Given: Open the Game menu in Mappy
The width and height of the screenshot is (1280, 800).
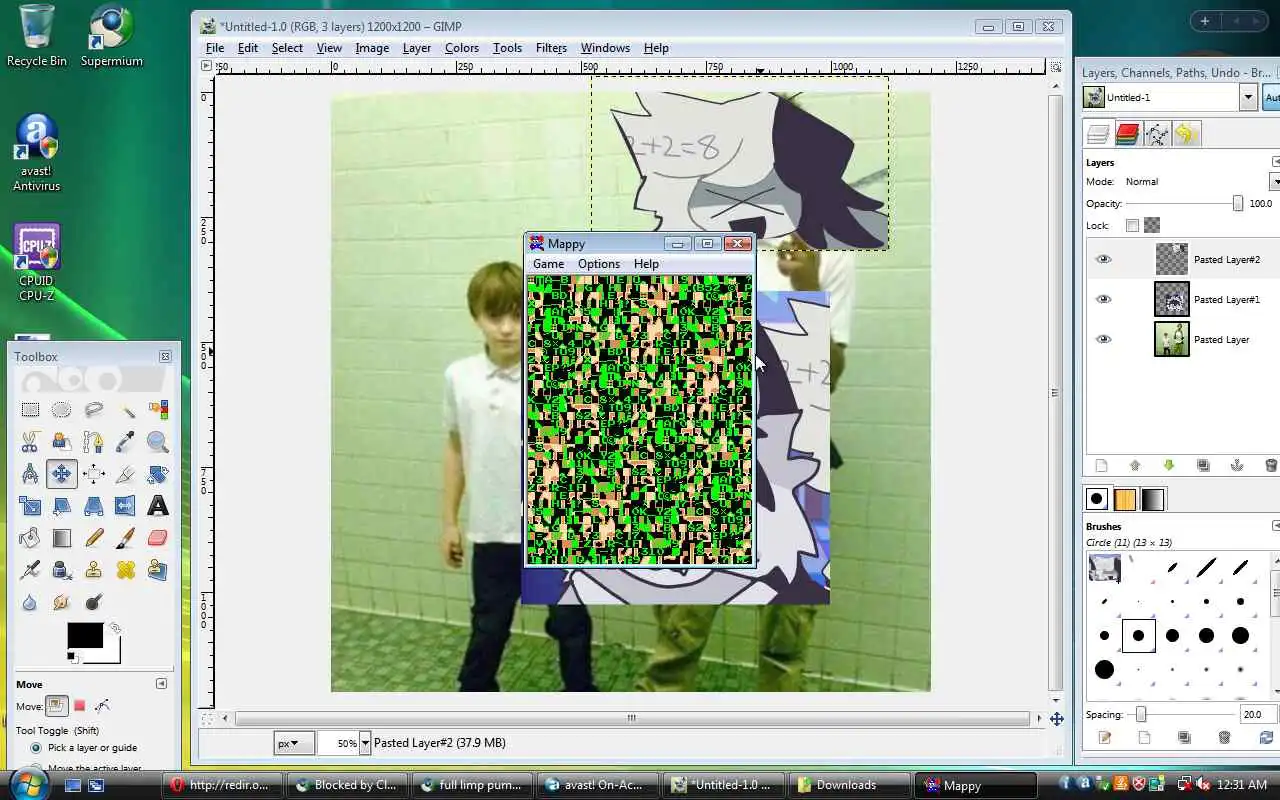Looking at the screenshot, I should [x=548, y=264].
